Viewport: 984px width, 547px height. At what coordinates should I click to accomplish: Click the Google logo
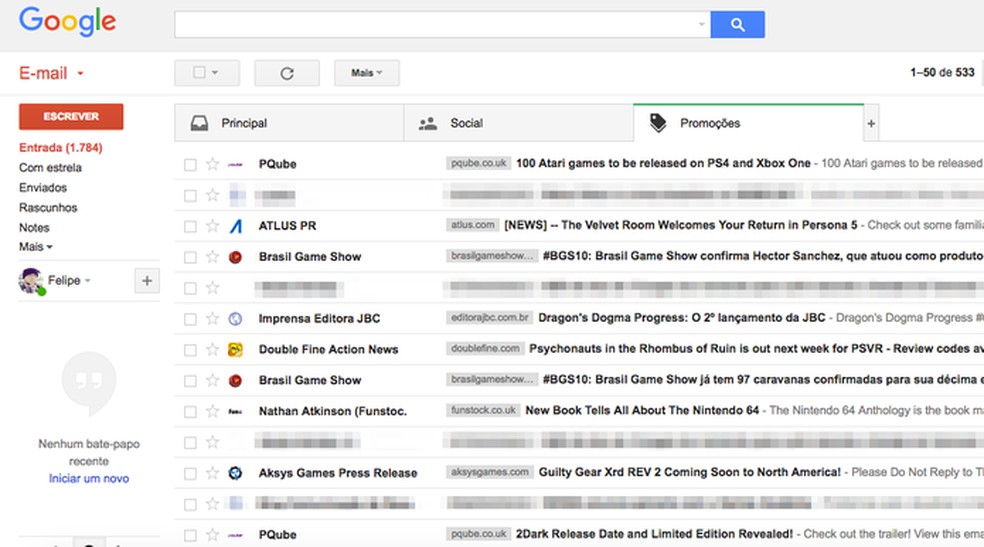[x=68, y=21]
